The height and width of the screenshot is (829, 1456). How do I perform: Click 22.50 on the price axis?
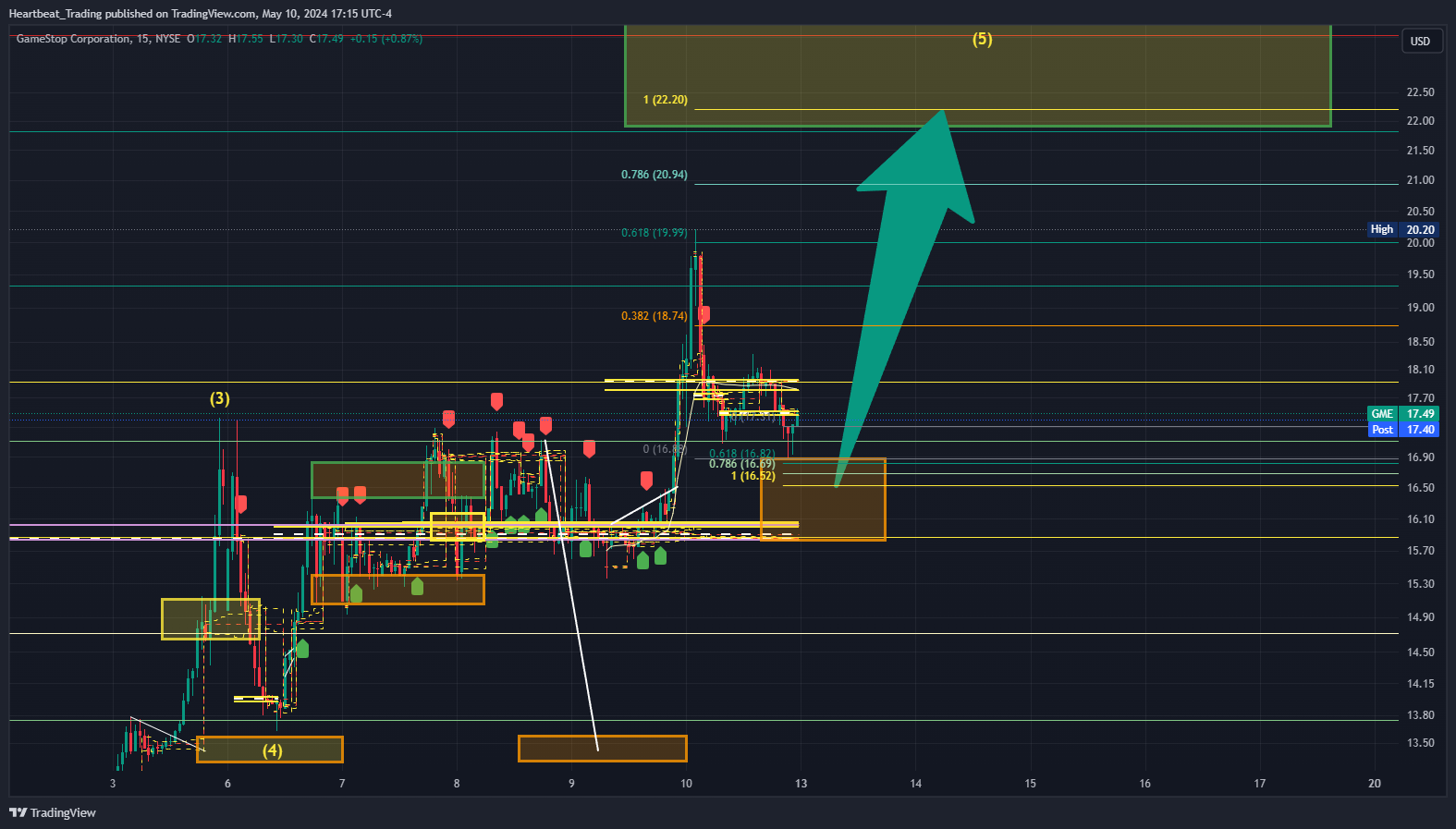[1420, 92]
